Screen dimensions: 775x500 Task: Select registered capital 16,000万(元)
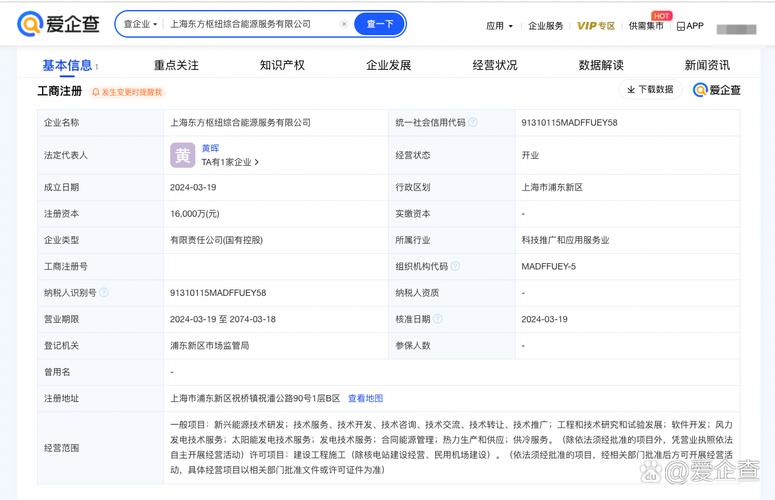194,214
